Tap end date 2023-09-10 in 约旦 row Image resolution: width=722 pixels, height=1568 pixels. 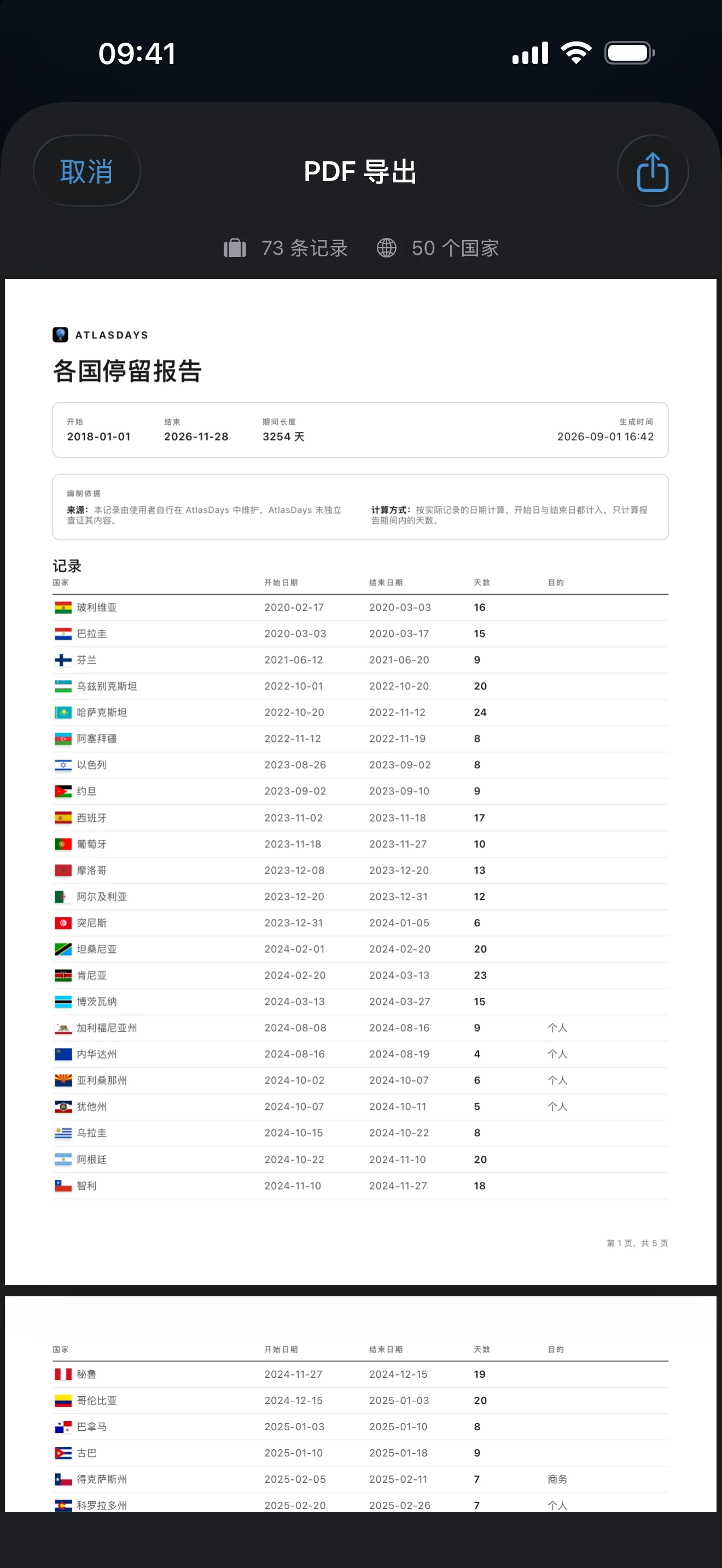coord(399,791)
